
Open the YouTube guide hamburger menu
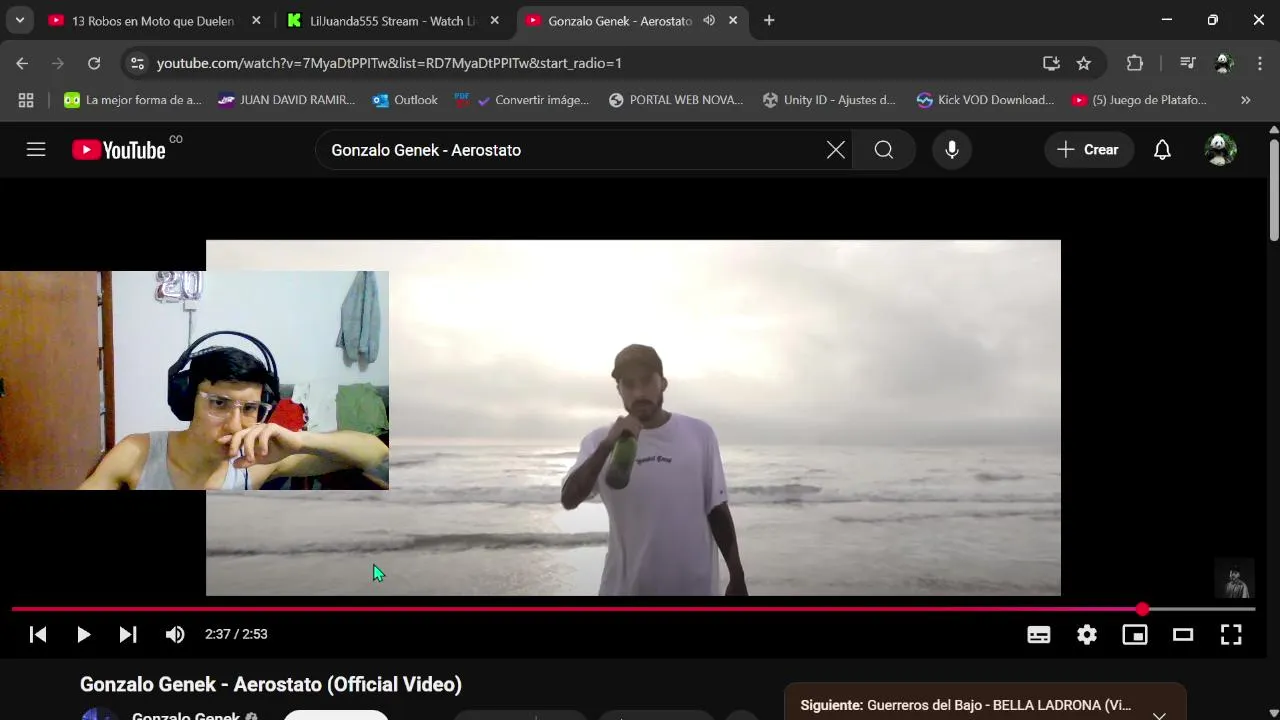tap(36, 150)
